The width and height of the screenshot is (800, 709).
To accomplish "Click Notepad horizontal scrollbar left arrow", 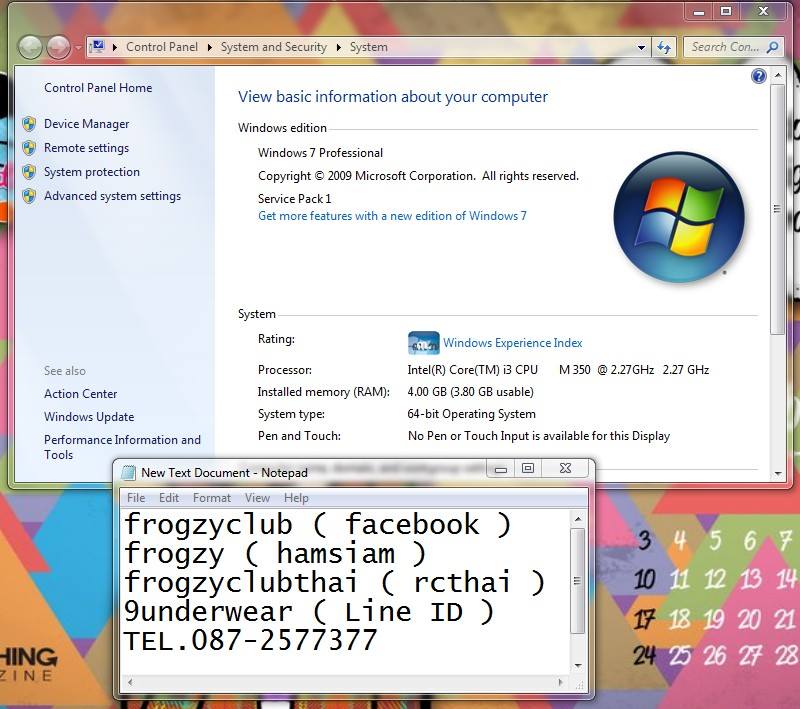I will tap(130, 682).
